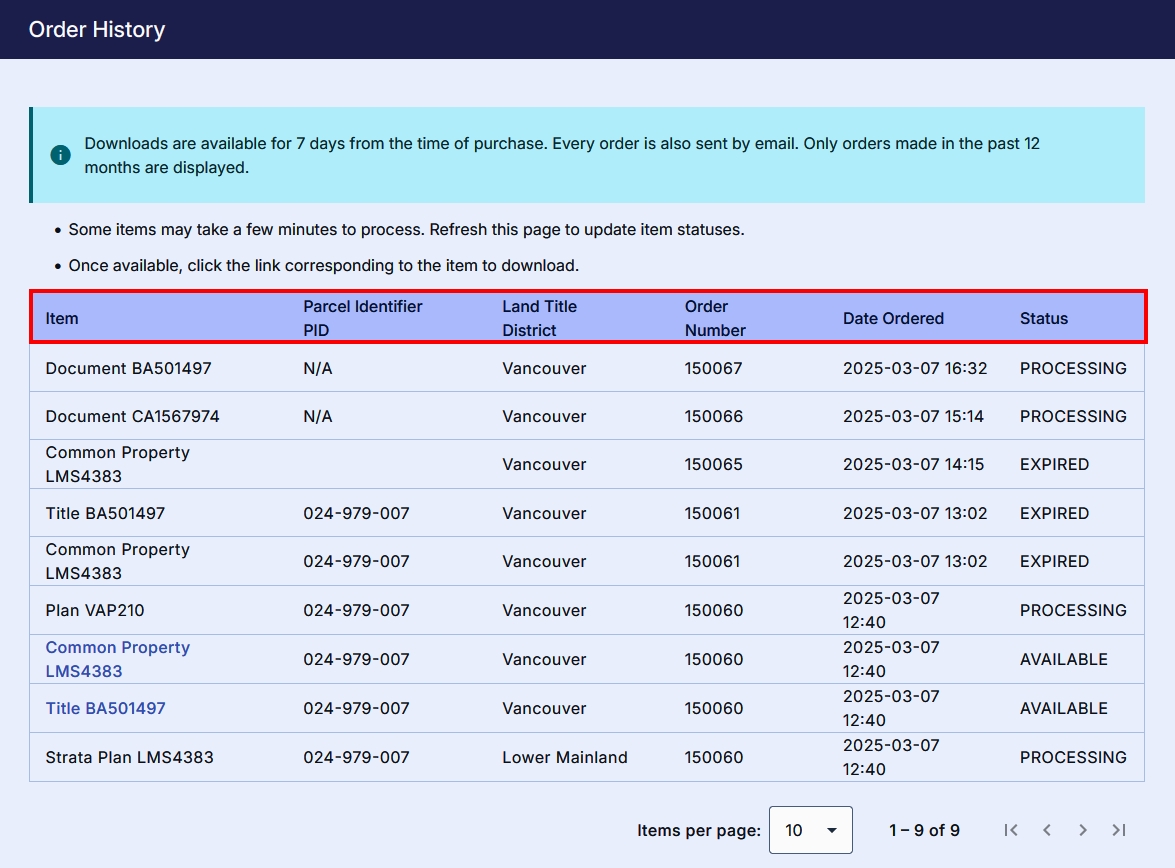Screen dimensions: 1175x868
Task: Click the Item column header
Action: (x=61, y=319)
